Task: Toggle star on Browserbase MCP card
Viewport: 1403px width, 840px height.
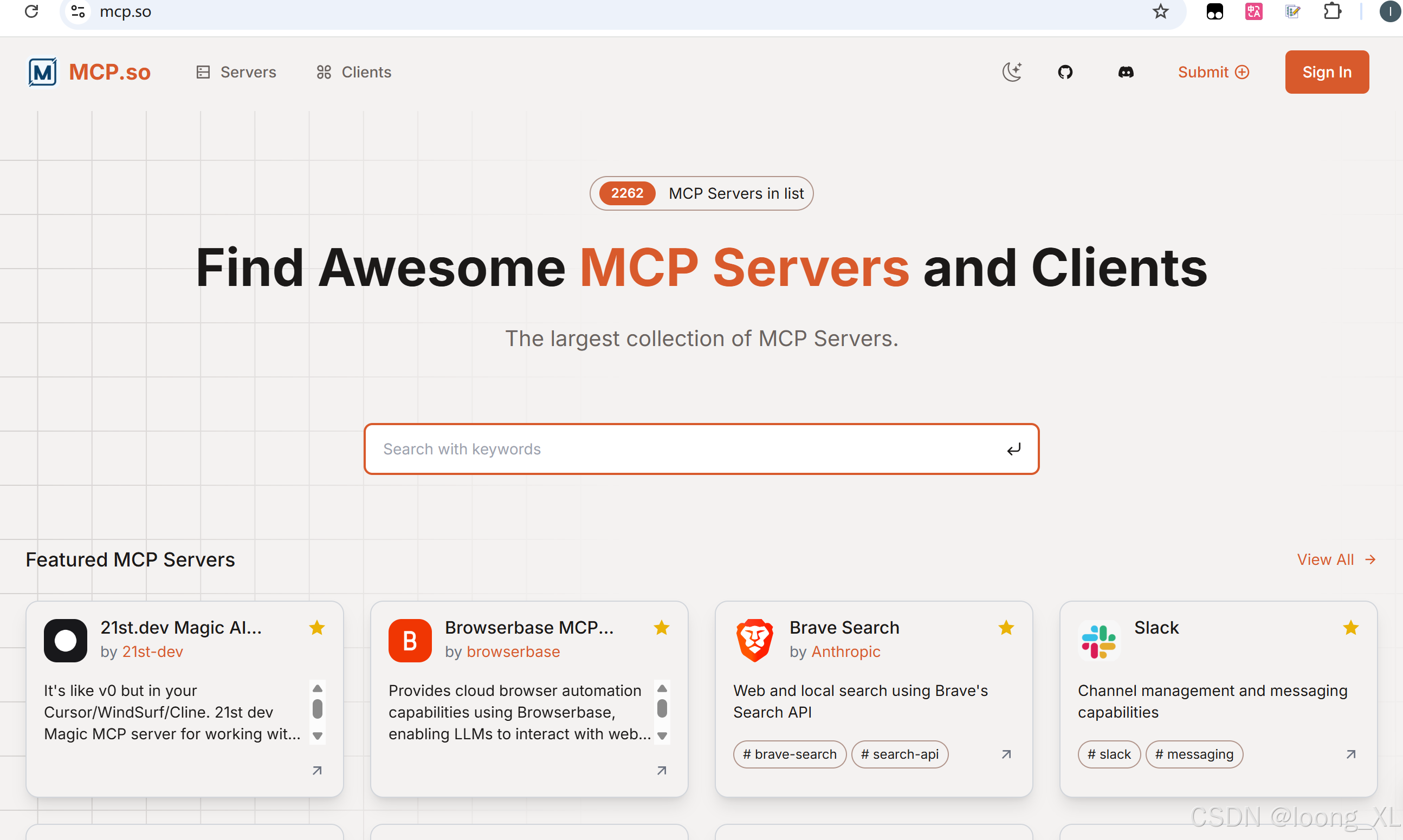Action: coord(662,628)
